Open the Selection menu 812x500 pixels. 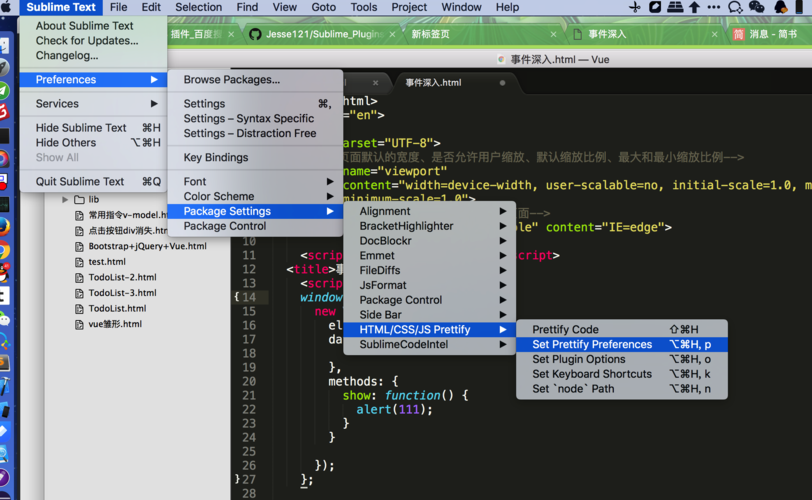198,7
